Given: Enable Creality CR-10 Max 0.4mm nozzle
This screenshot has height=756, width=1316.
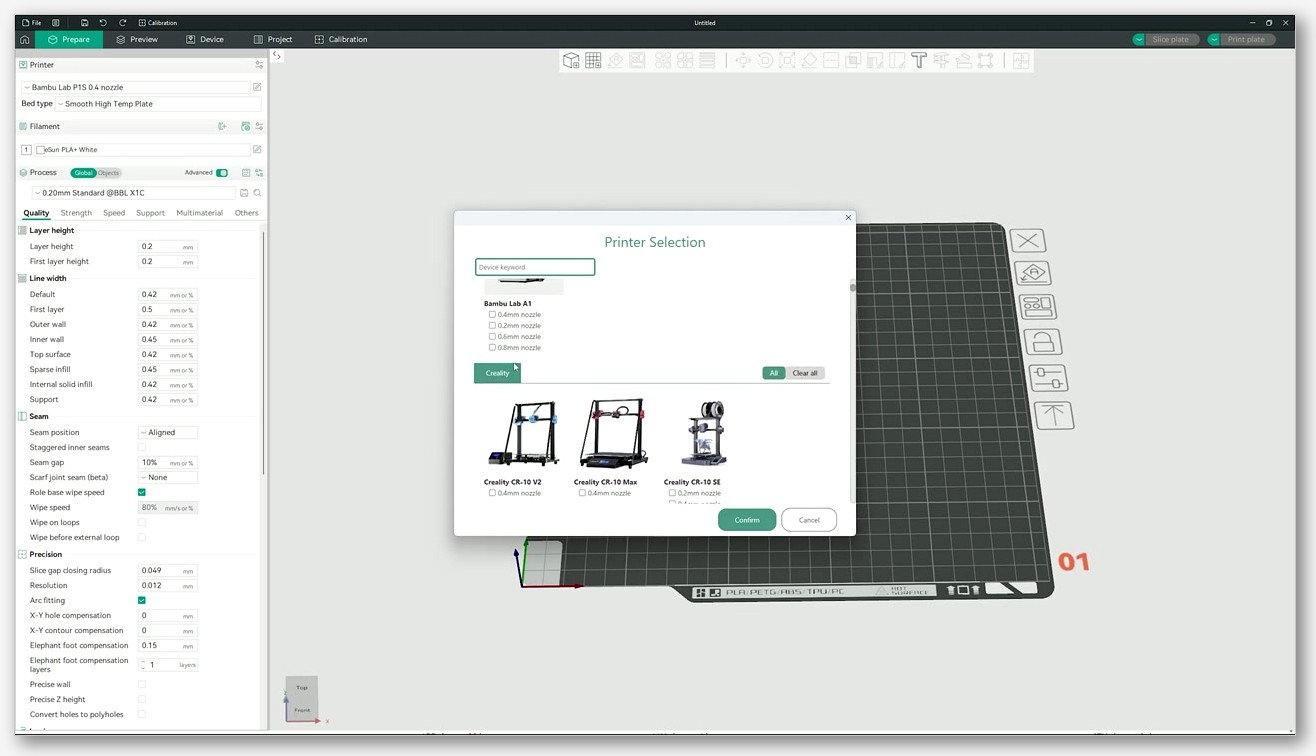Looking at the screenshot, I should (x=582, y=493).
